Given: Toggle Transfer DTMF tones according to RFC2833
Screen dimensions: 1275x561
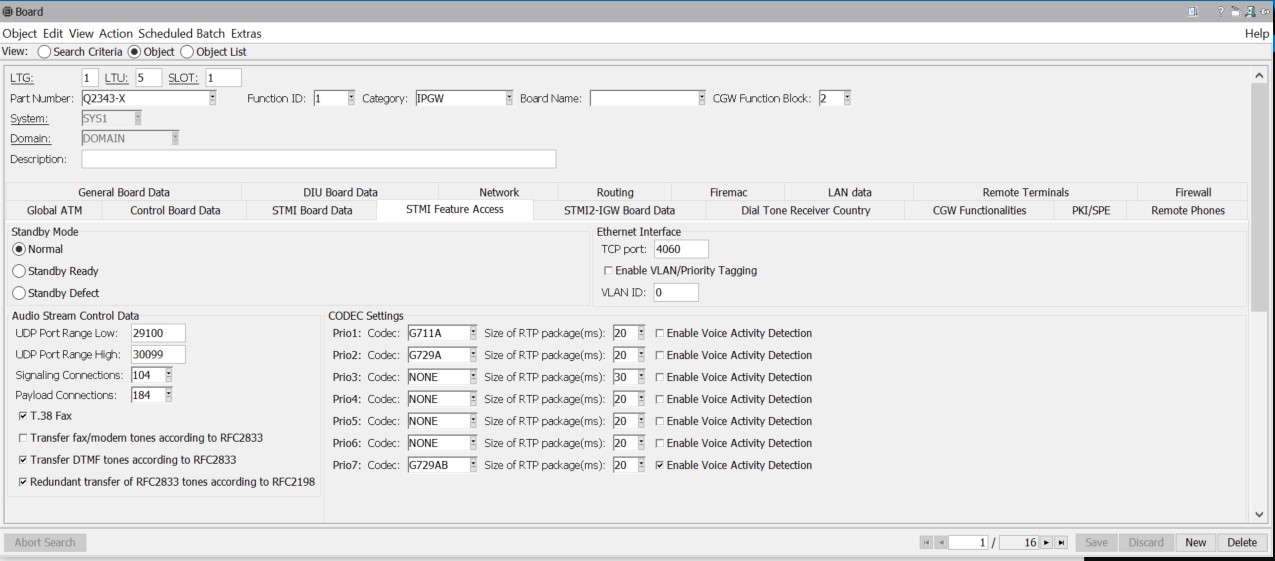Looking at the screenshot, I should point(23,460).
